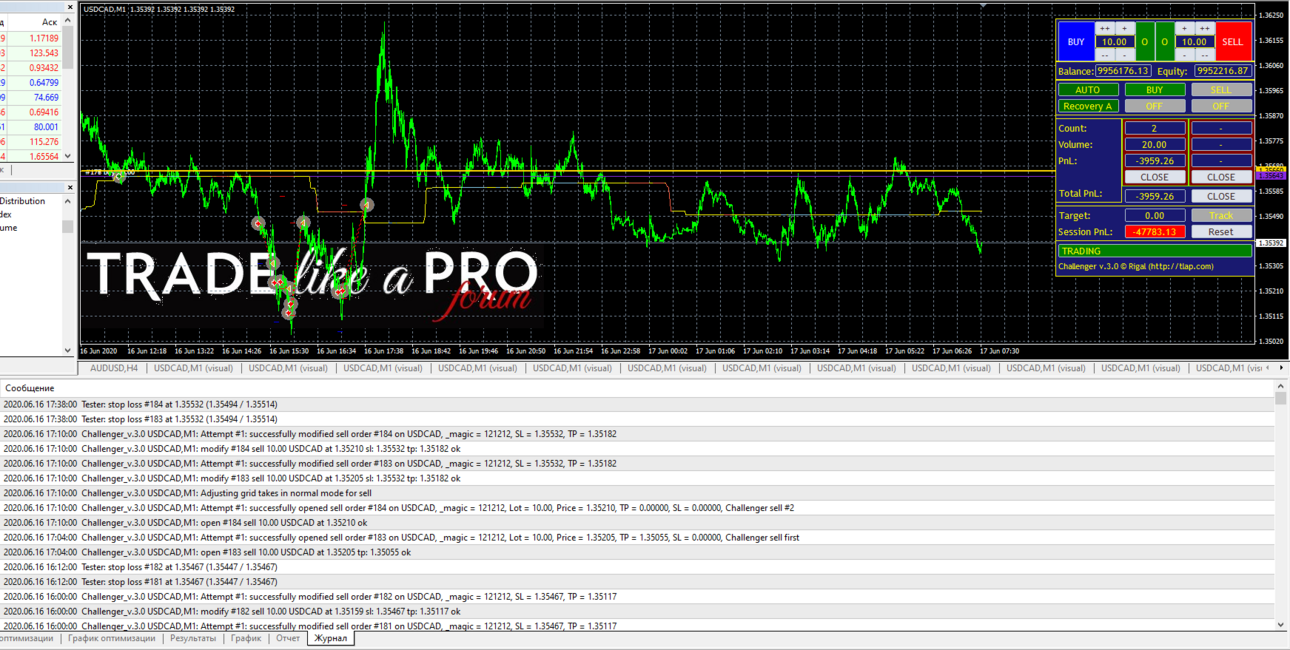The height and width of the screenshot is (650, 1290).
Task: Click Navigator scrollbar down arrow
Action: click(68, 350)
